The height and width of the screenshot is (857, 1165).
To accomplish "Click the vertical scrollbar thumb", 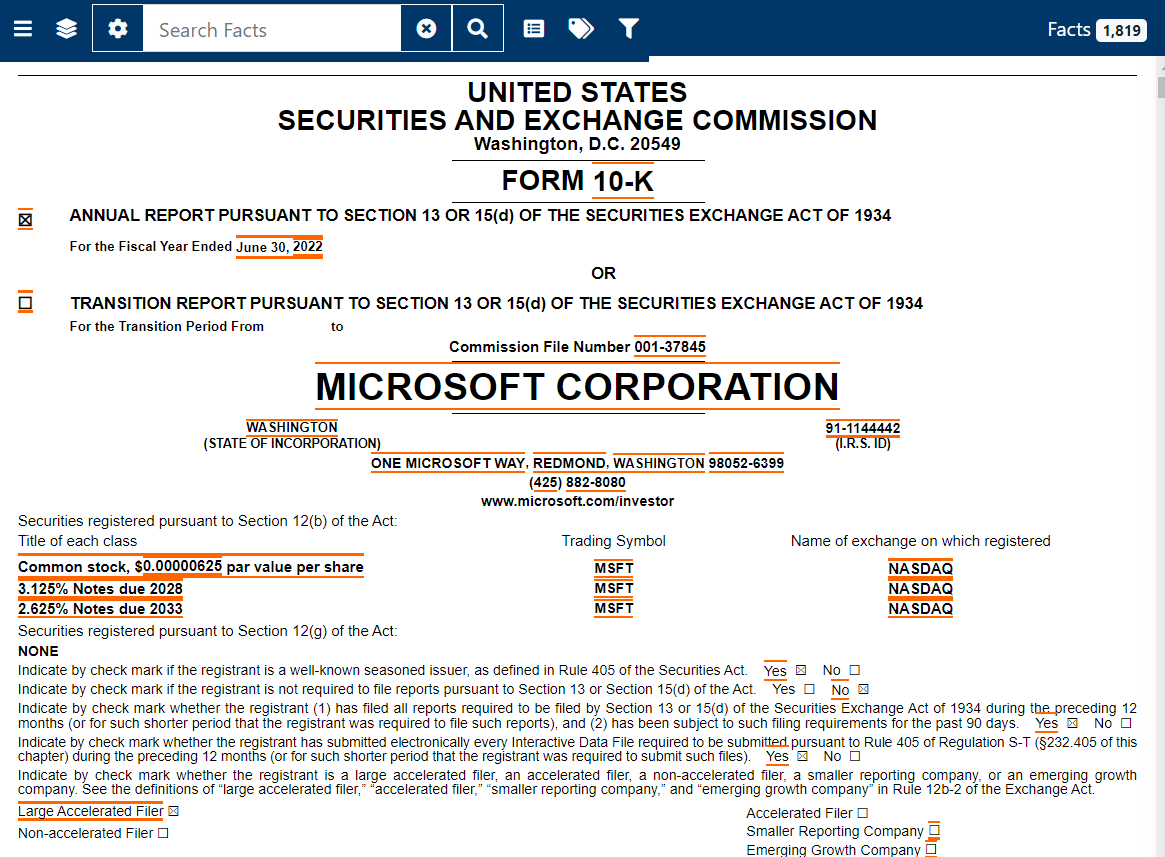I will pos(1160,87).
